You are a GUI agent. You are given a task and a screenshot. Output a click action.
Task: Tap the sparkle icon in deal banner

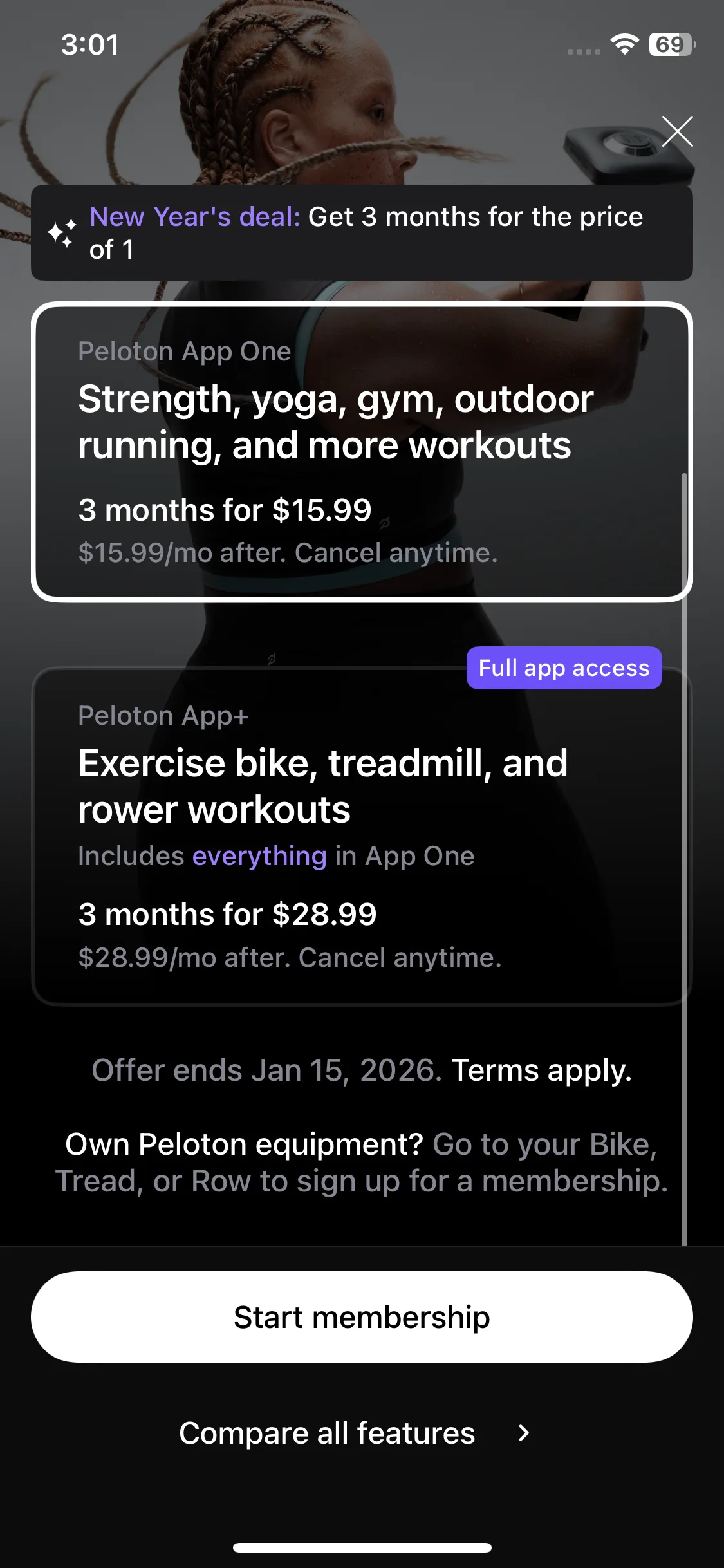click(x=62, y=232)
